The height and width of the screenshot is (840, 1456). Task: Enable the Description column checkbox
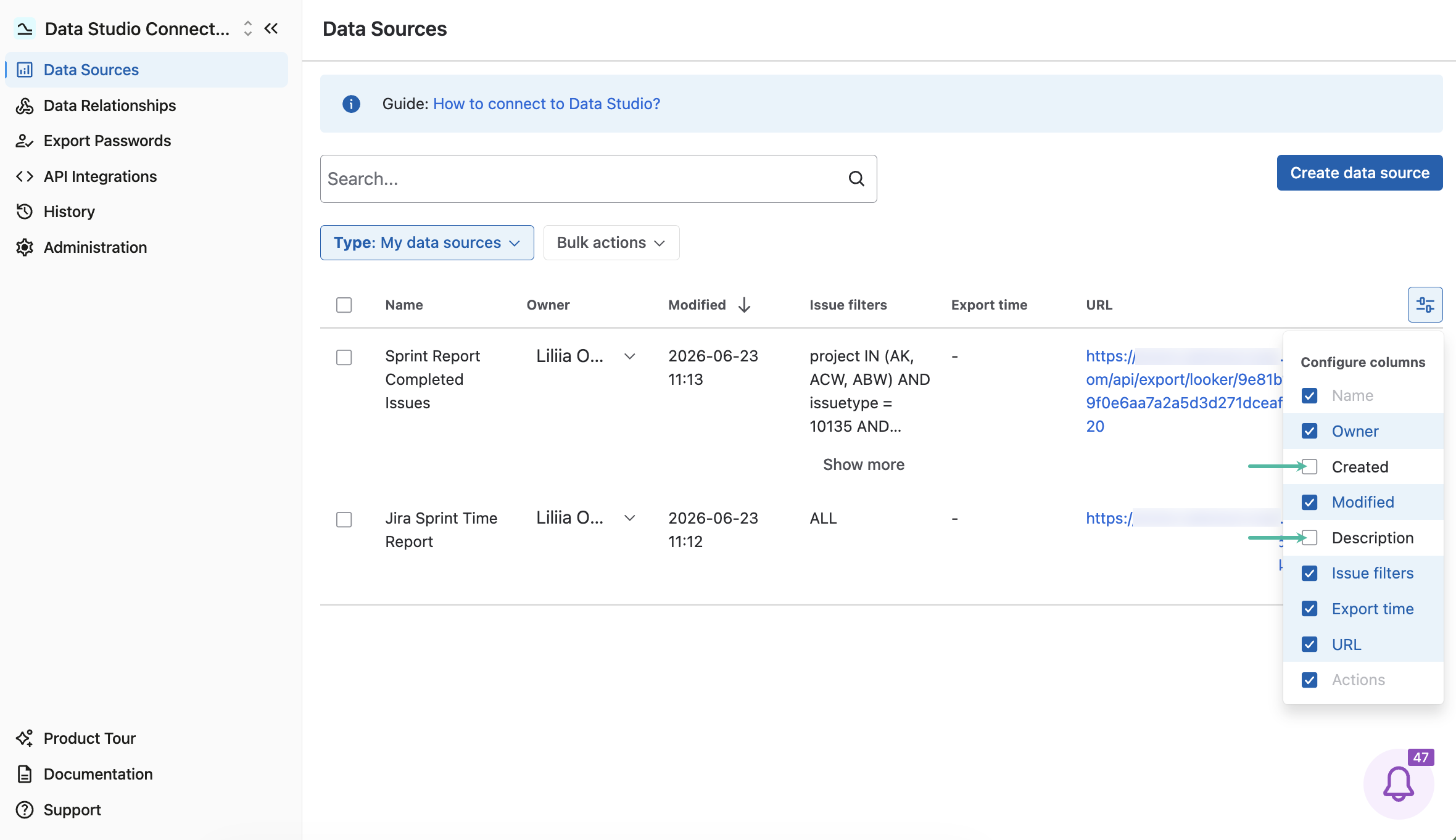pyautogui.click(x=1310, y=538)
